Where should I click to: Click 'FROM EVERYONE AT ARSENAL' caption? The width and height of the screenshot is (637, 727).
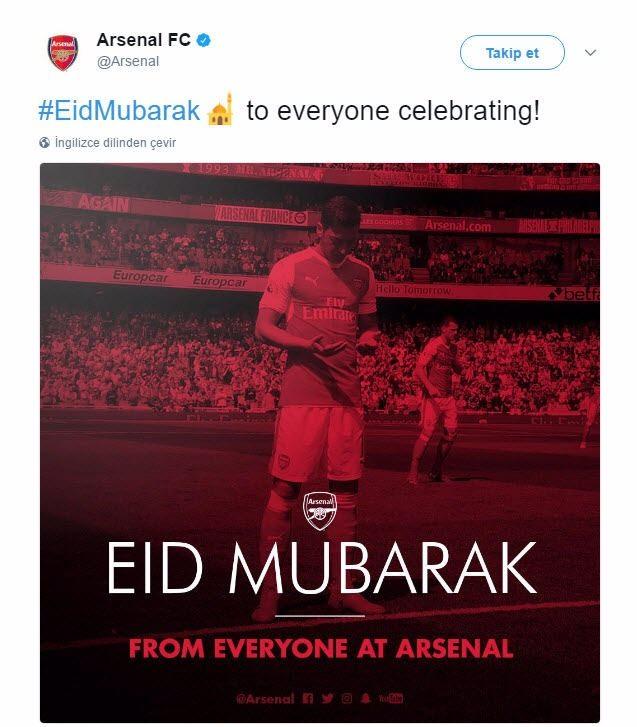(x=321, y=648)
